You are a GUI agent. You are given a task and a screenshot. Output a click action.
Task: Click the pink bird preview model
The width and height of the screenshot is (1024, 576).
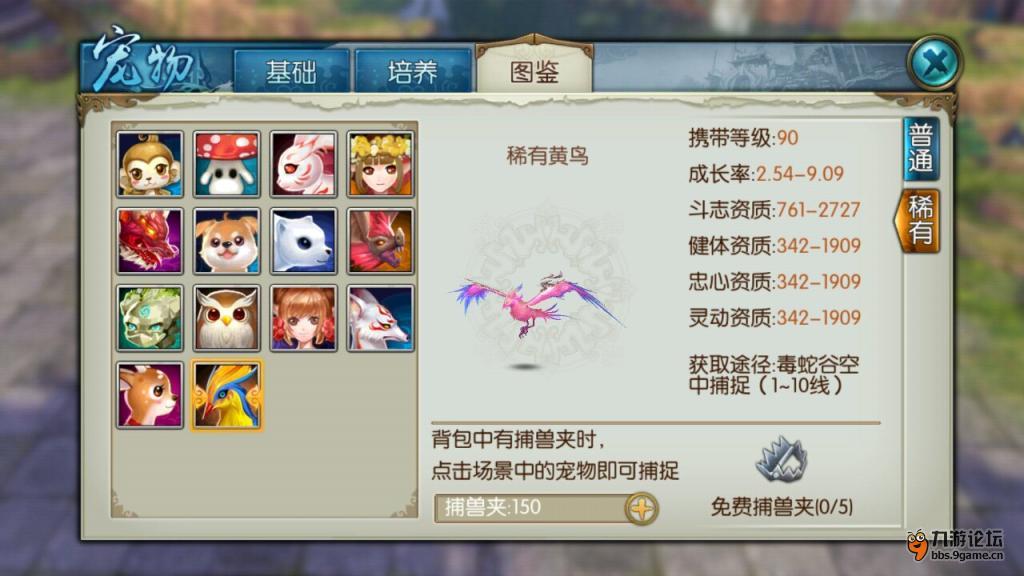tap(539, 304)
